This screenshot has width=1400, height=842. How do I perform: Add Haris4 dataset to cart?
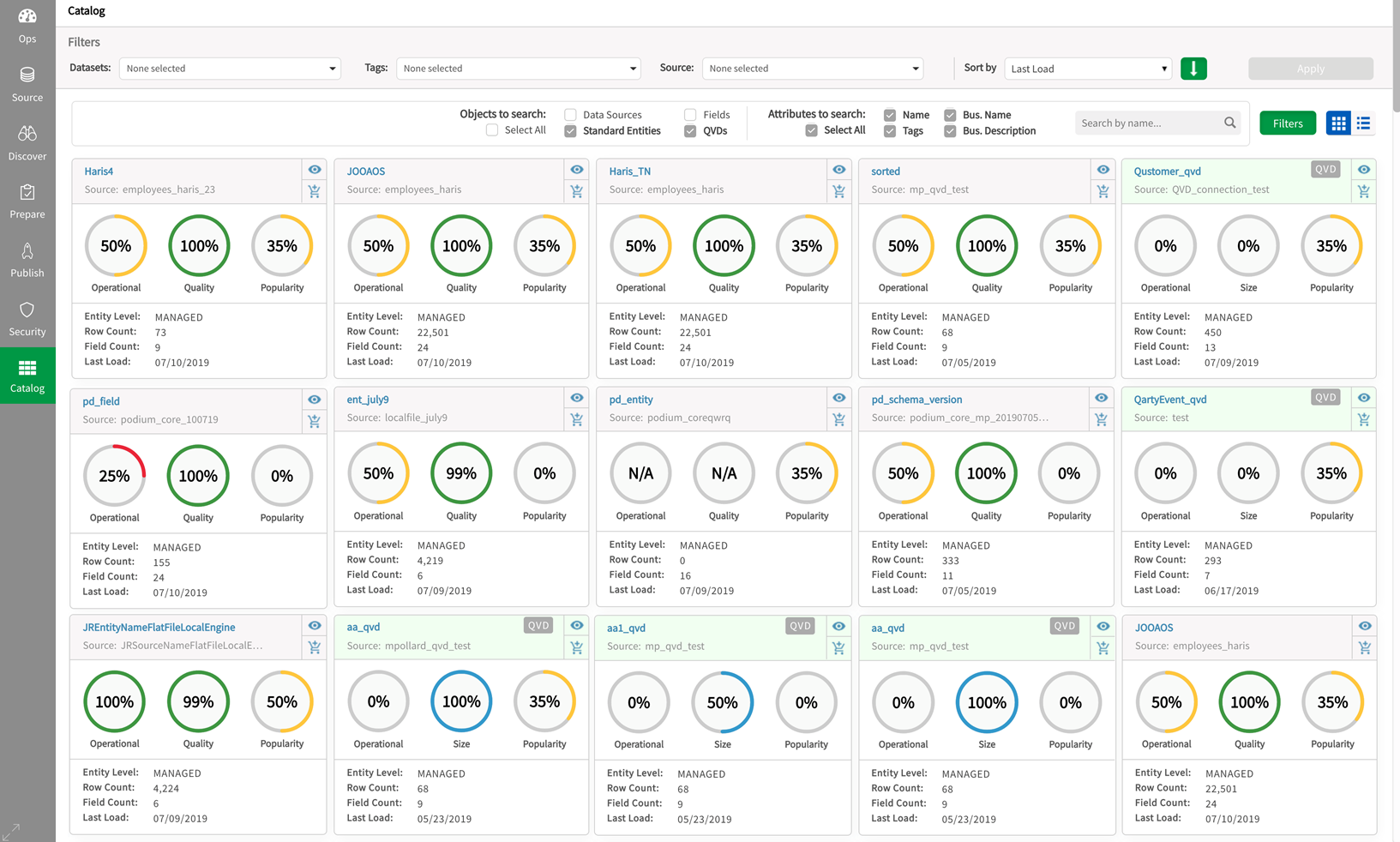(314, 191)
